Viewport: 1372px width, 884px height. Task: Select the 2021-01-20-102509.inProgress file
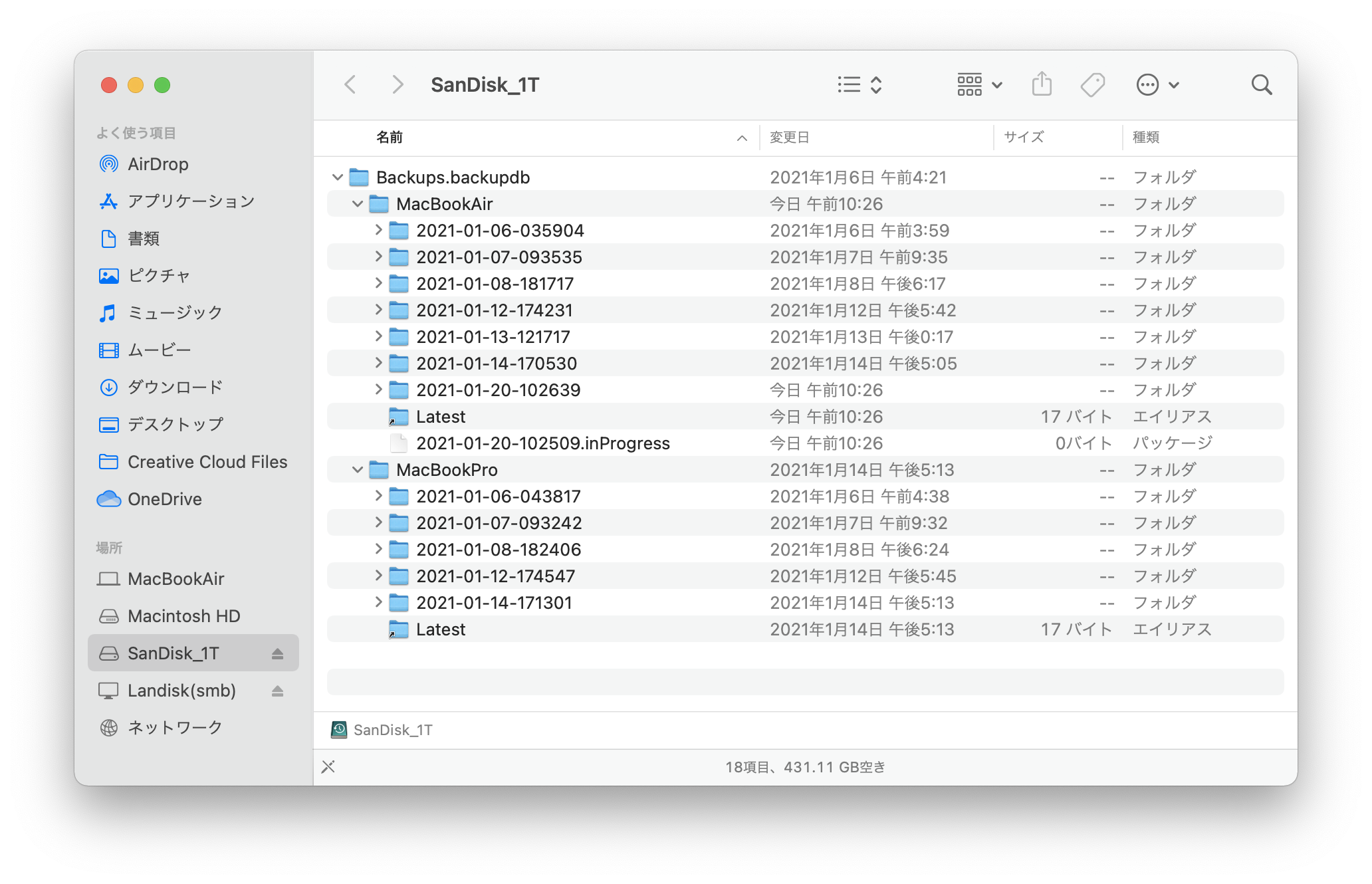point(542,443)
